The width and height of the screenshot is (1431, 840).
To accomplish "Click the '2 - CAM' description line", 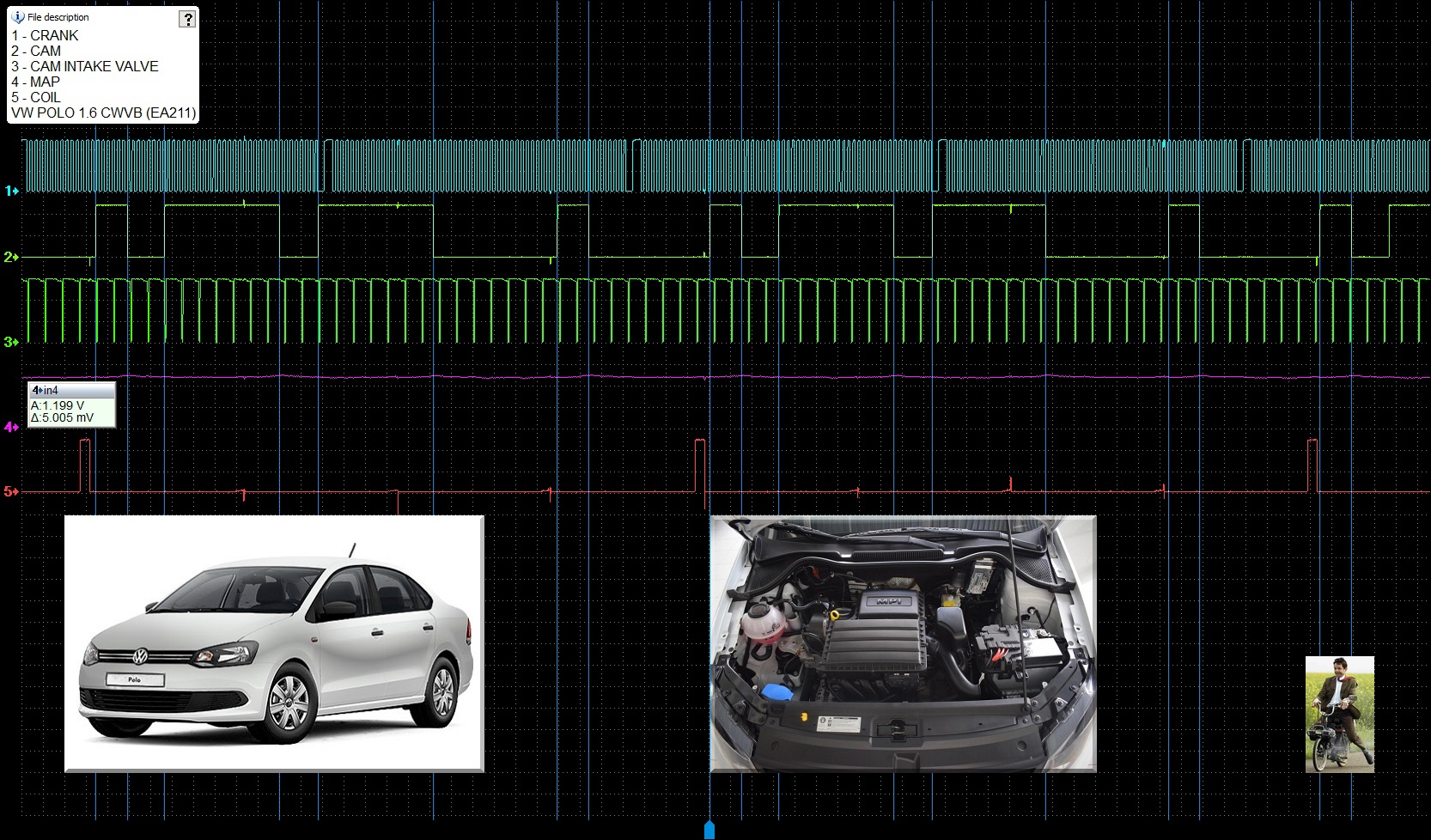I will (x=35, y=51).
